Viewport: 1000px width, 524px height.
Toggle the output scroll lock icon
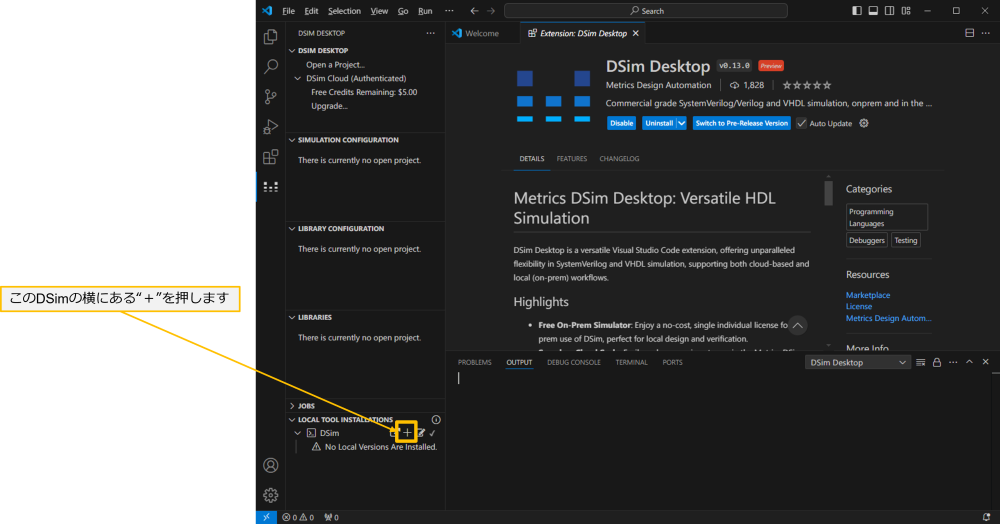937,362
